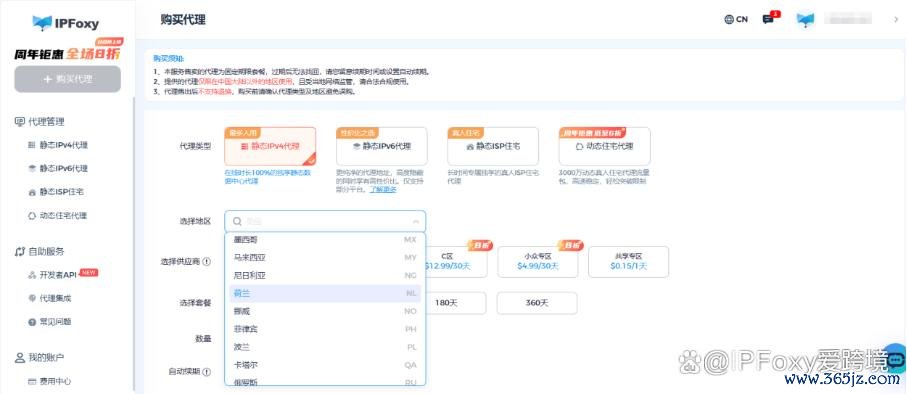Screen dimensions: 907x394
Task: Choose 马来西亚 MY from the region list
Action: (325, 257)
